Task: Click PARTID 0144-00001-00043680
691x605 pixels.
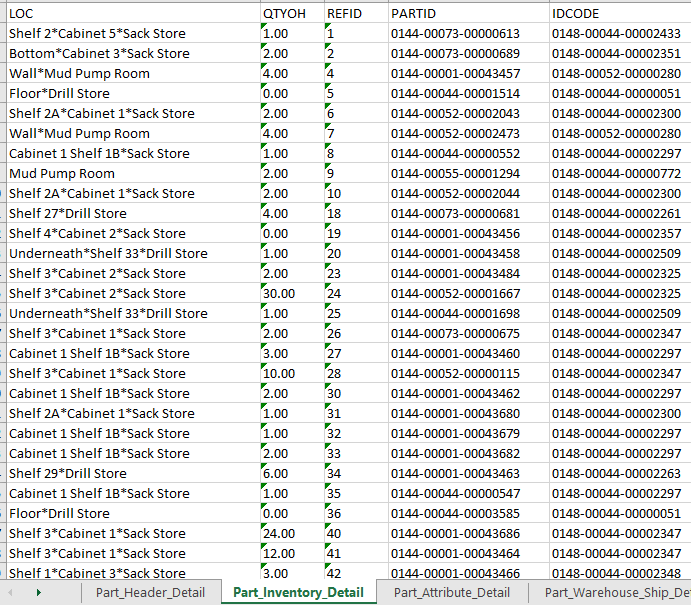Action: tap(468, 413)
